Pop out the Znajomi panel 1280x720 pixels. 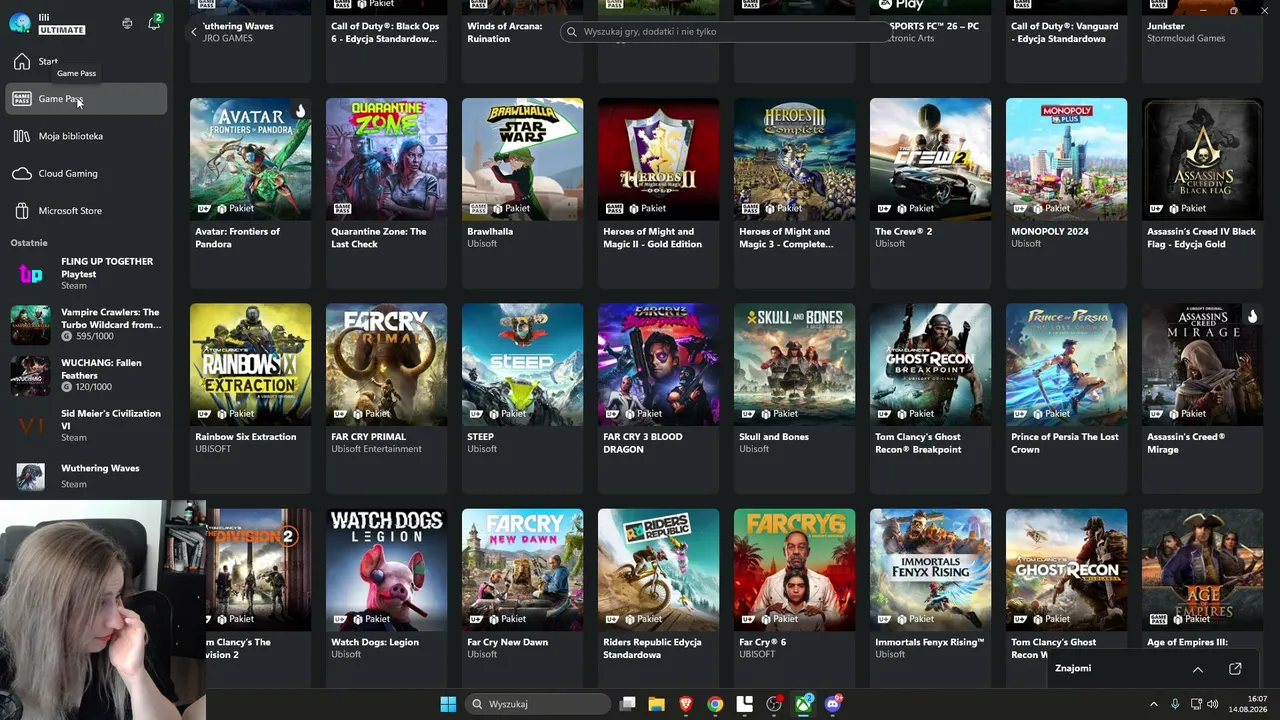click(x=1235, y=669)
